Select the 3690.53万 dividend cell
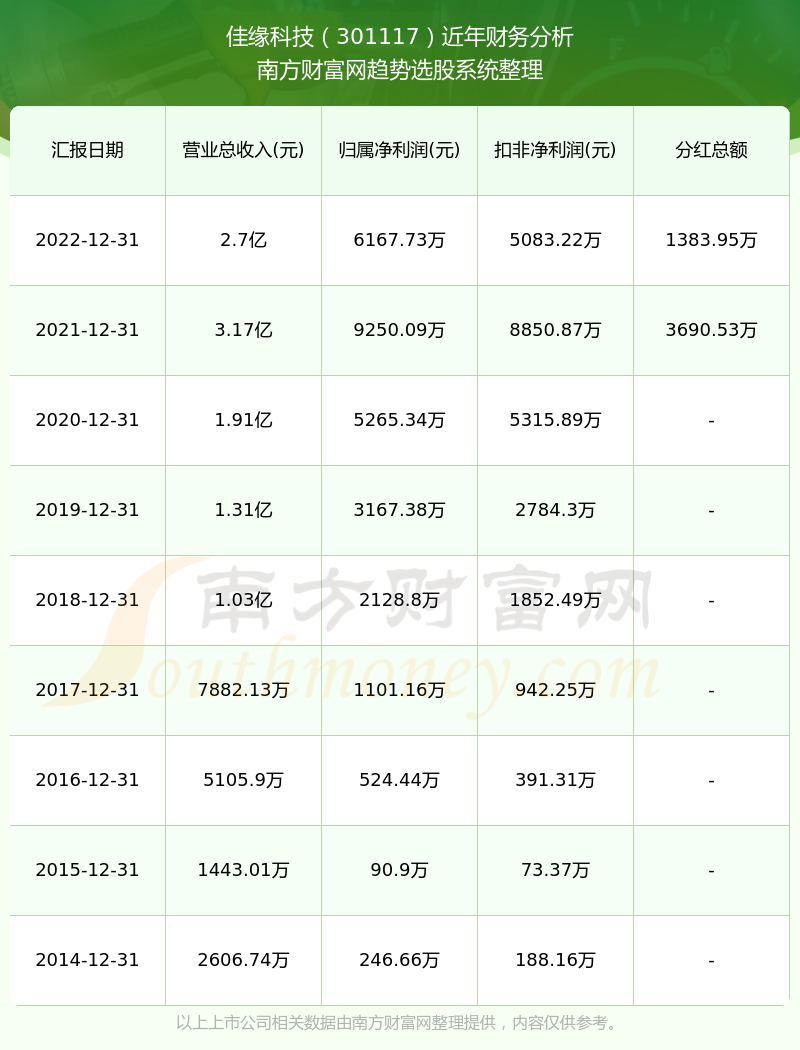800x1050 pixels. tap(712, 329)
